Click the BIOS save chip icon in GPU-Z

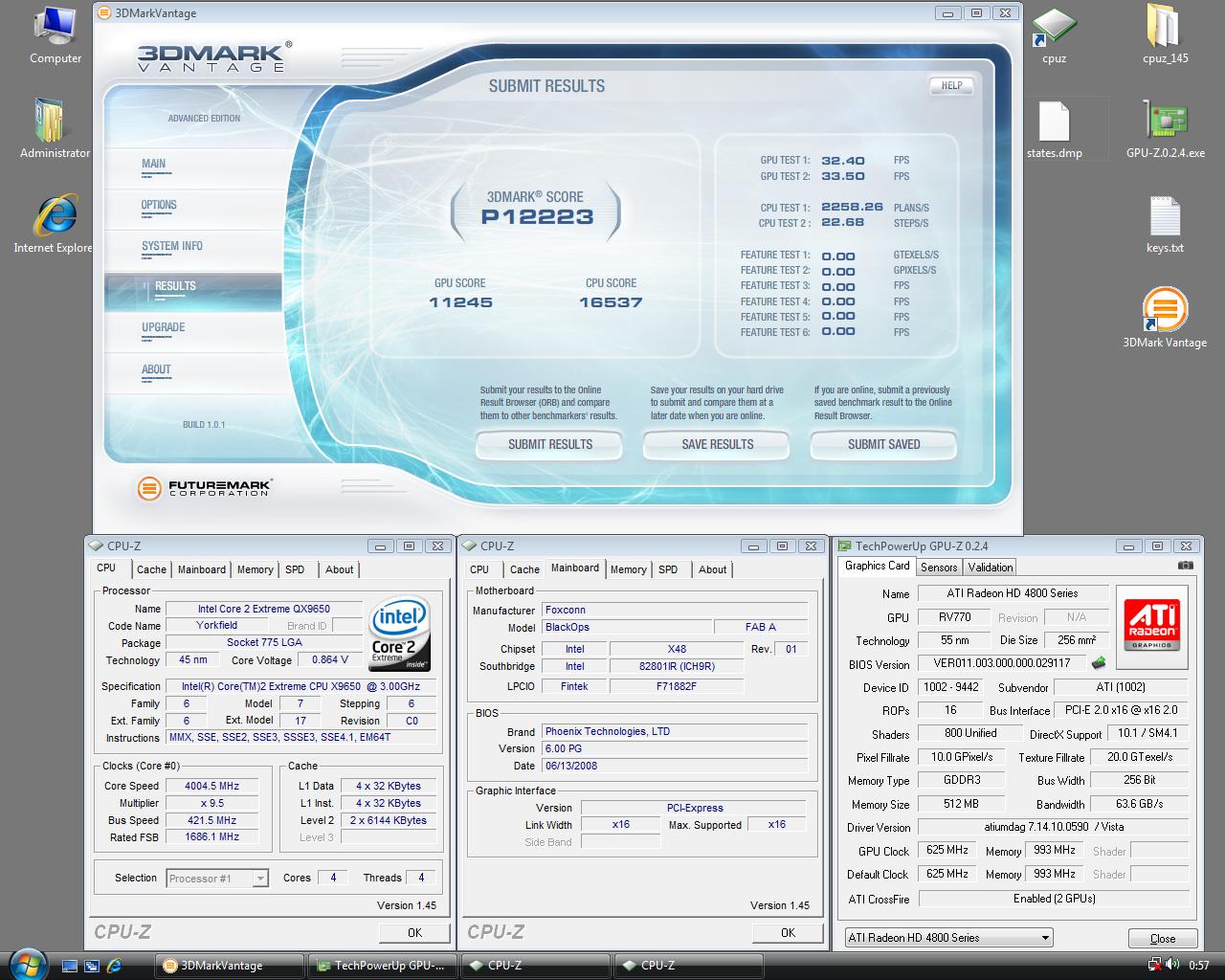pyautogui.click(x=1099, y=663)
